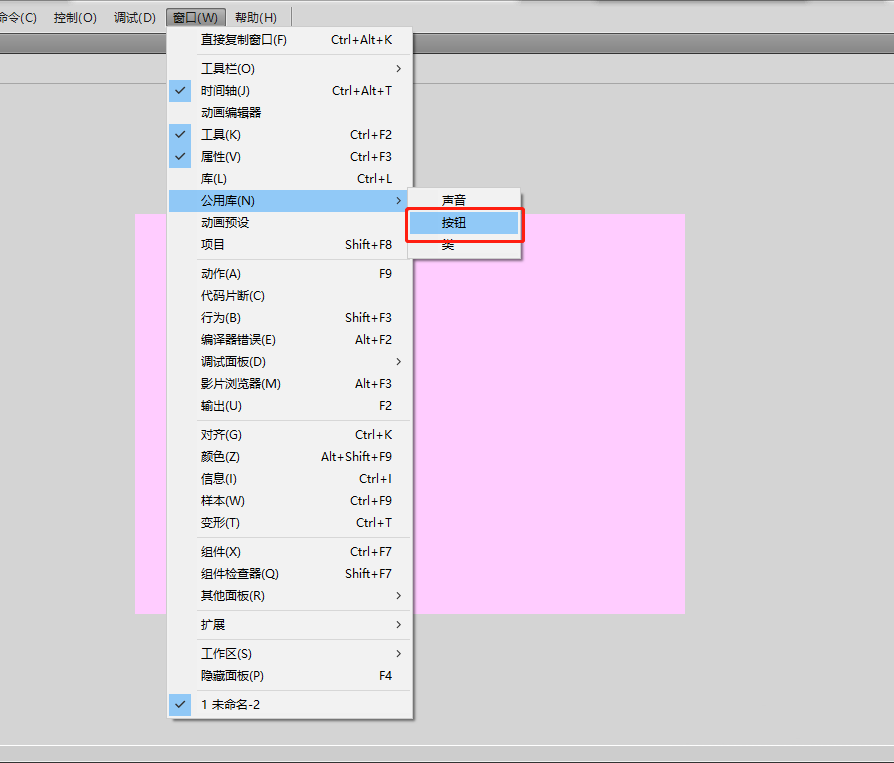Open the 控制(O) menu
The image size is (894, 763).
tap(75, 18)
